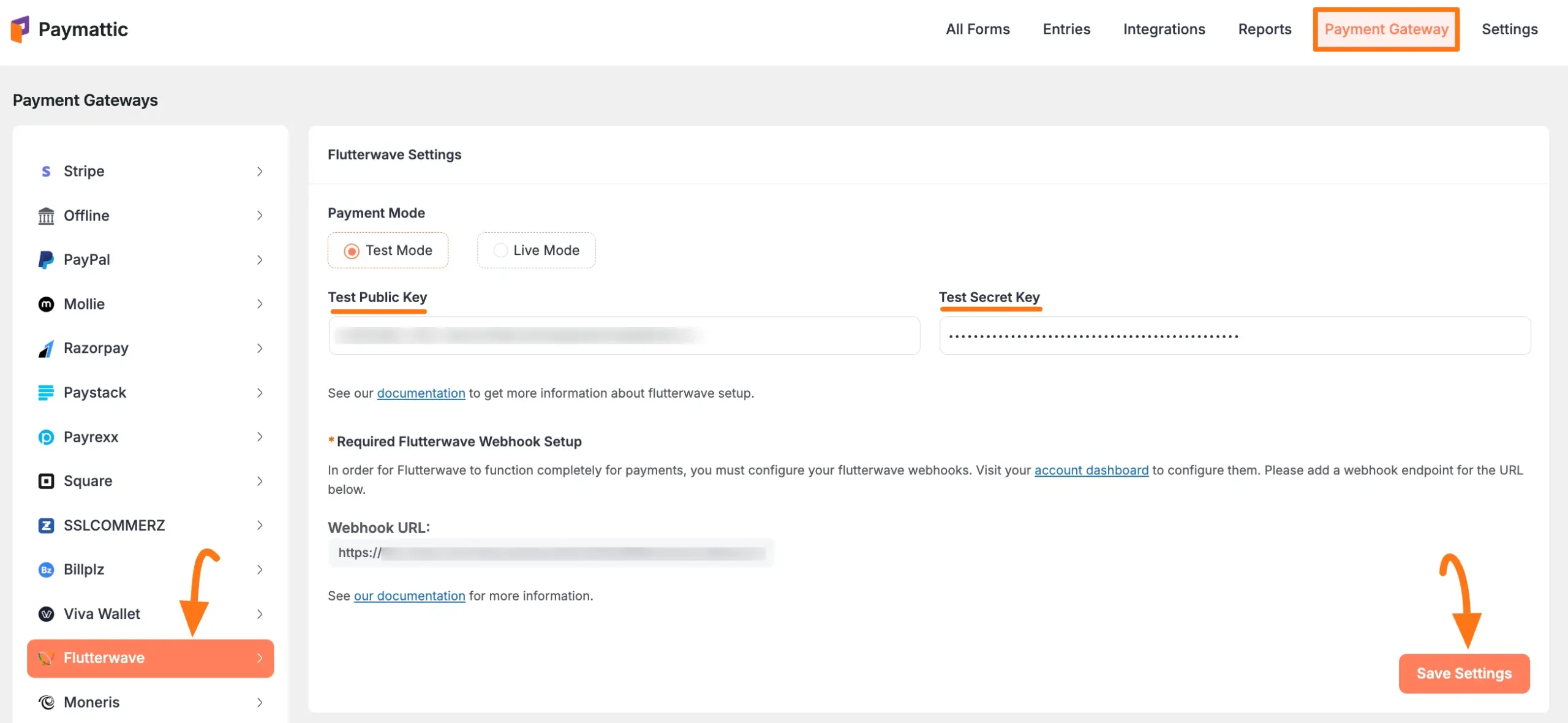Click the Razorpay gateway icon

point(46,348)
